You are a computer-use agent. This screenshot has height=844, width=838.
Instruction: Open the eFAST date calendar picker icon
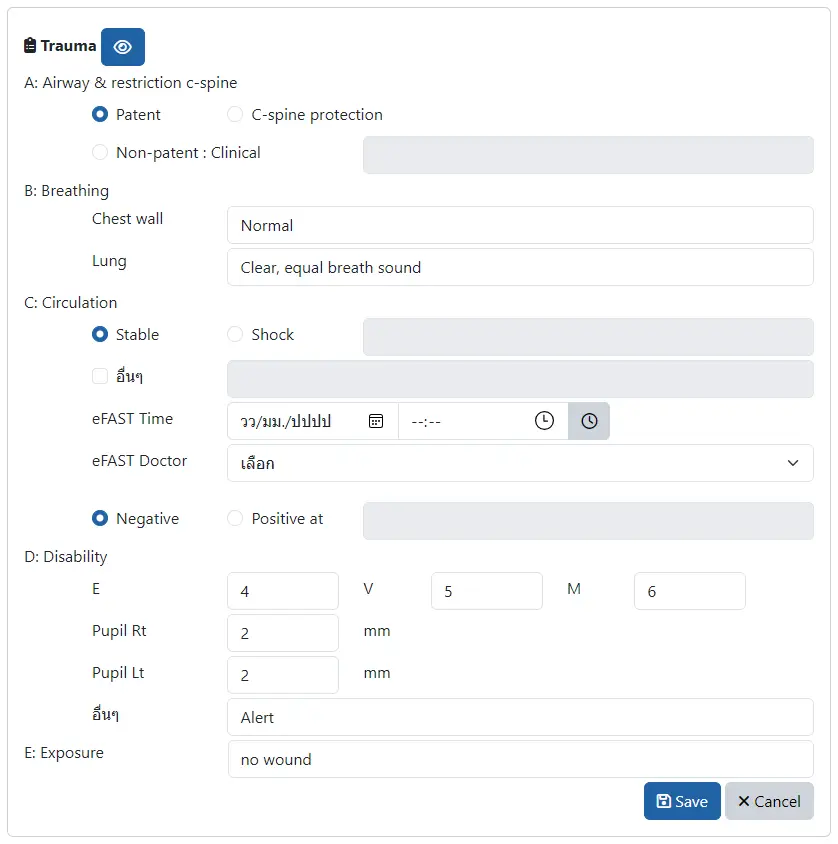click(376, 421)
